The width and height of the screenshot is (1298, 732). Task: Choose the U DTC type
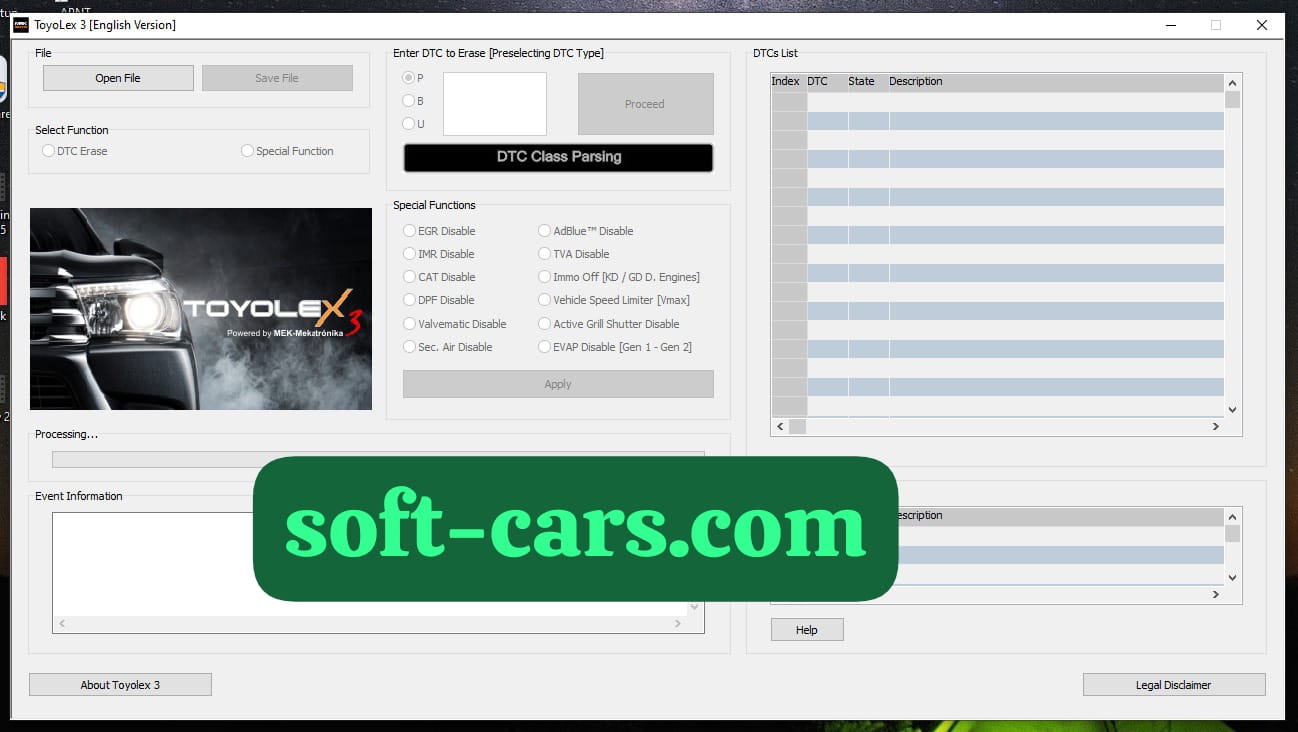413,124
